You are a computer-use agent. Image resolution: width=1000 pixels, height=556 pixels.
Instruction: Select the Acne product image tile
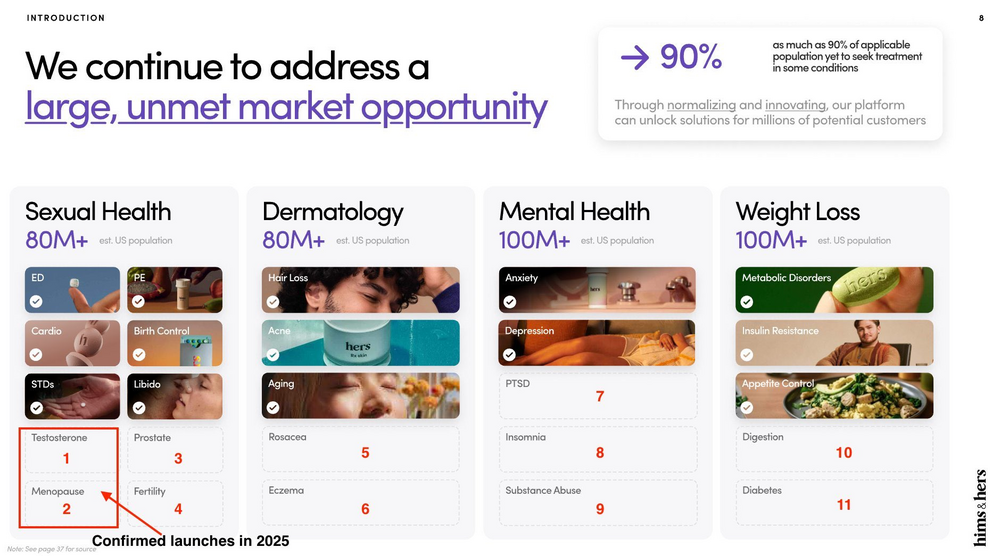(x=361, y=342)
